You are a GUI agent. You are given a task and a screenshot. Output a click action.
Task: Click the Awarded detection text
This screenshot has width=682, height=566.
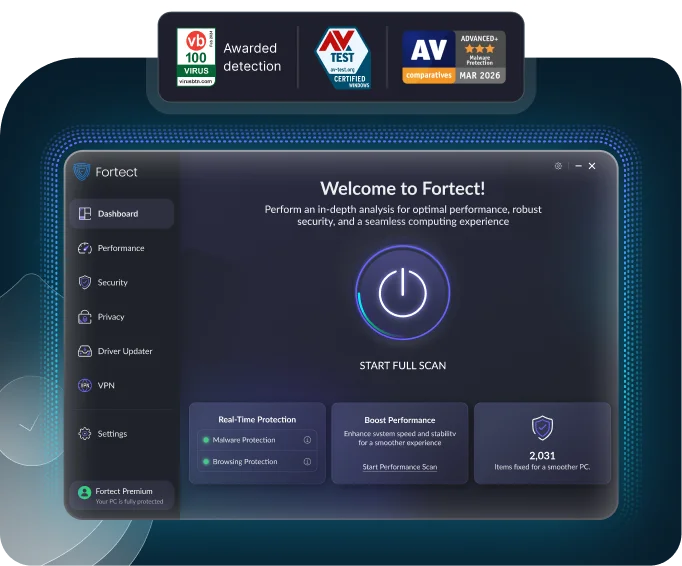(252, 57)
